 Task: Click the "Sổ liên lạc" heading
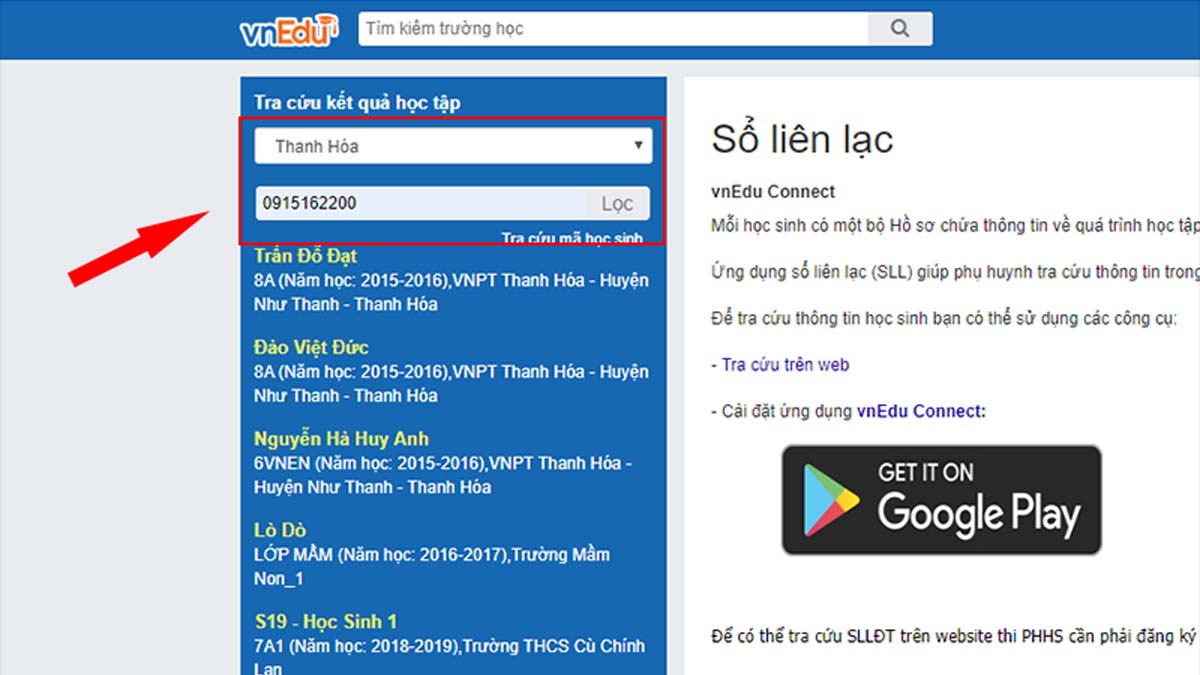803,139
